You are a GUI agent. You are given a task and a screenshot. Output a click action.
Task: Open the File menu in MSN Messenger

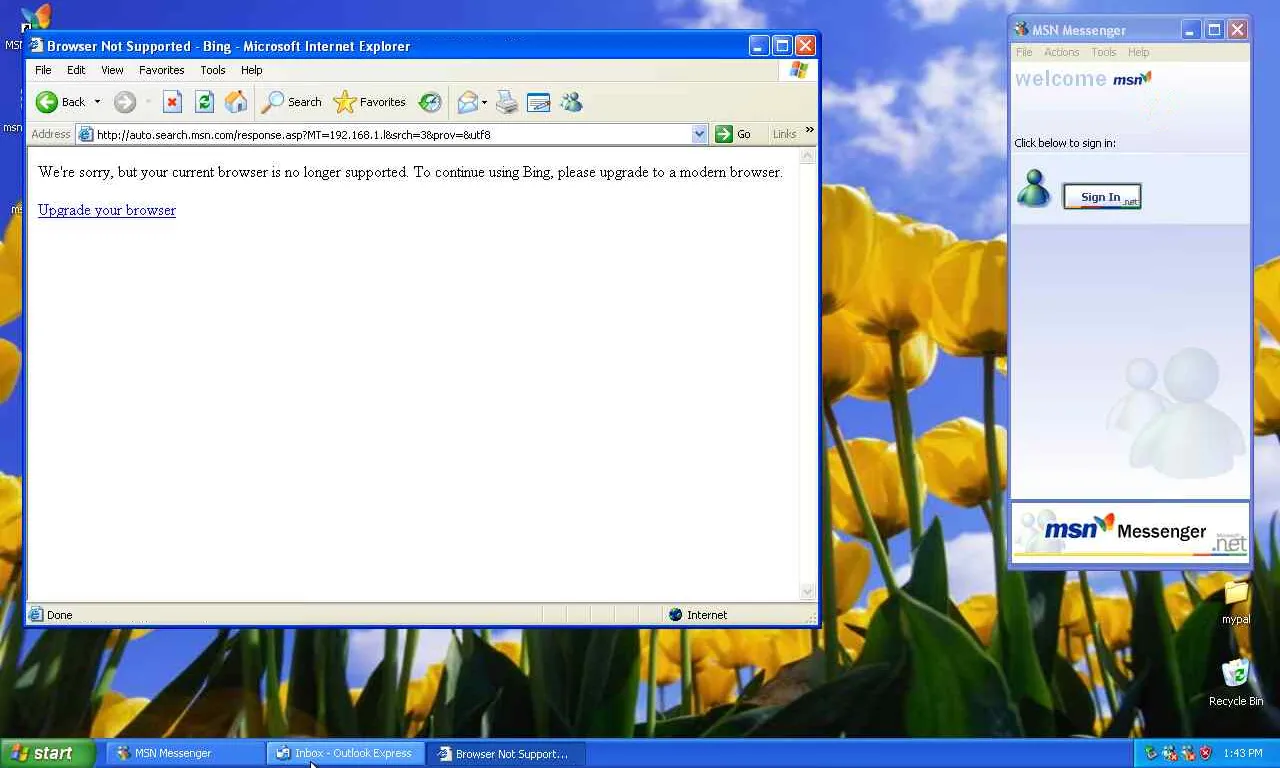1024,52
